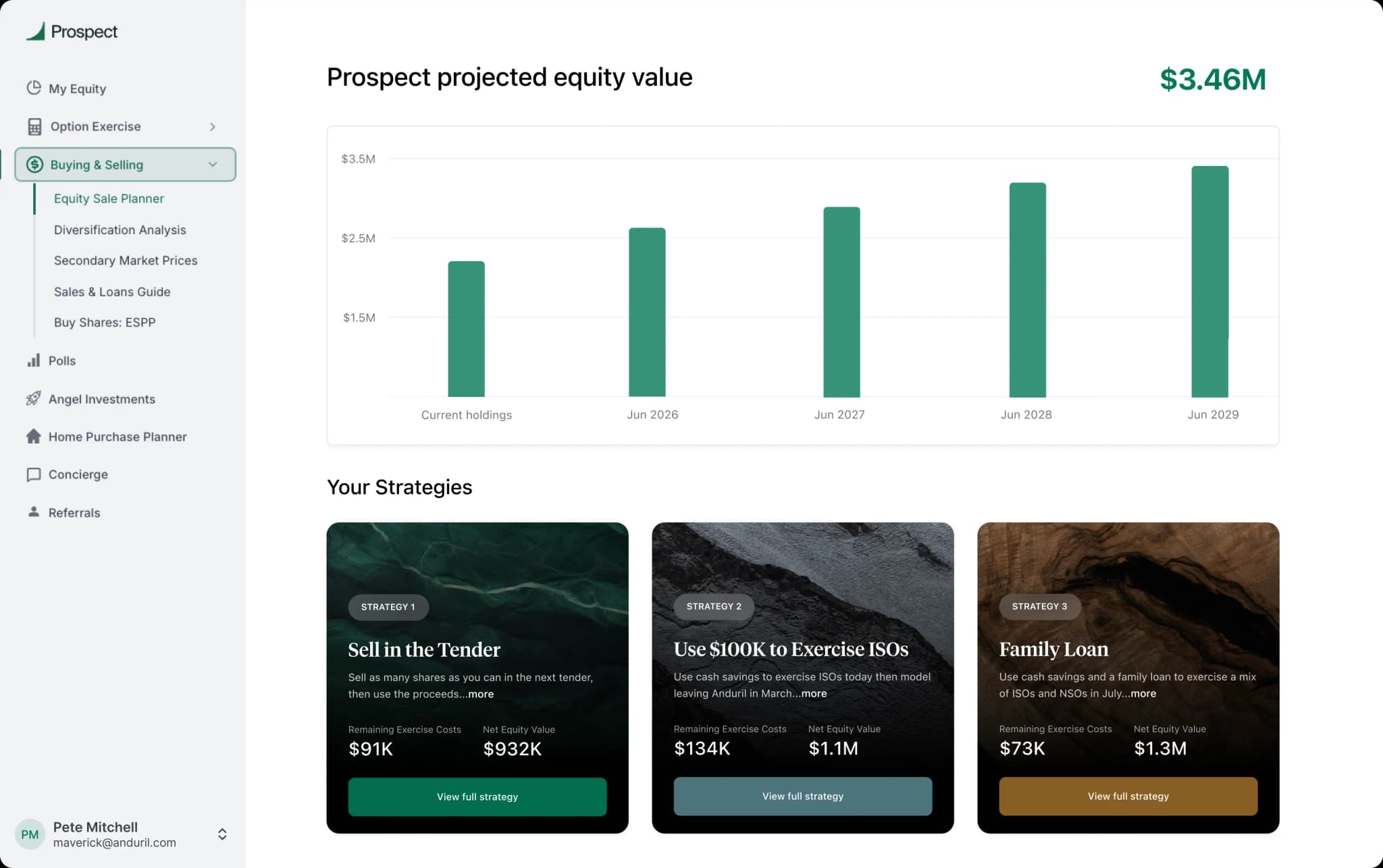Screen dimensions: 1383x868
Task: Select the Polls bar chart icon
Action: (x=34, y=360)
